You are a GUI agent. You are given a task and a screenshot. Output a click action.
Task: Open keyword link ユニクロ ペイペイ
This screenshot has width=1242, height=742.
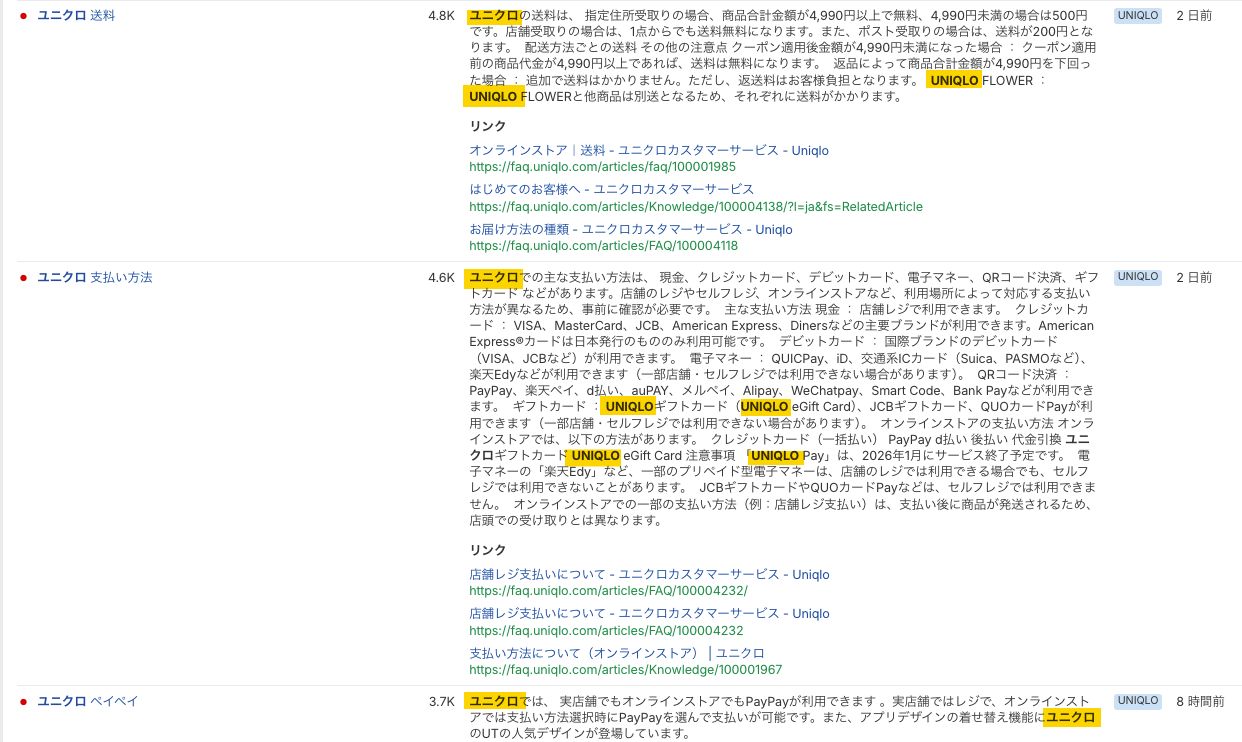pyautogui.click(x=88, y=701)
